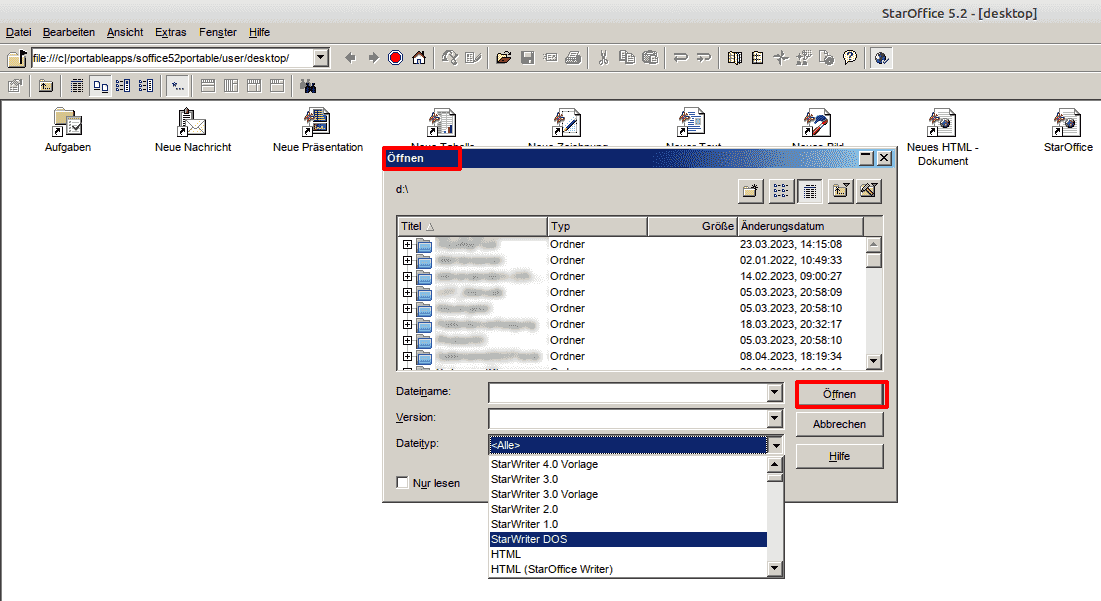Open the Ansicht menu
The image size is (1101, 601).
125,32
